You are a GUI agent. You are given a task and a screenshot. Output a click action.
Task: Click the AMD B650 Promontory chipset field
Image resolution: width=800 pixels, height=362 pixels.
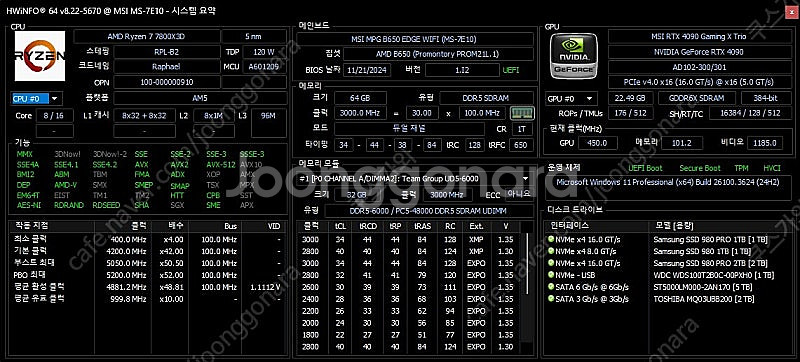[x=438, y=54]
